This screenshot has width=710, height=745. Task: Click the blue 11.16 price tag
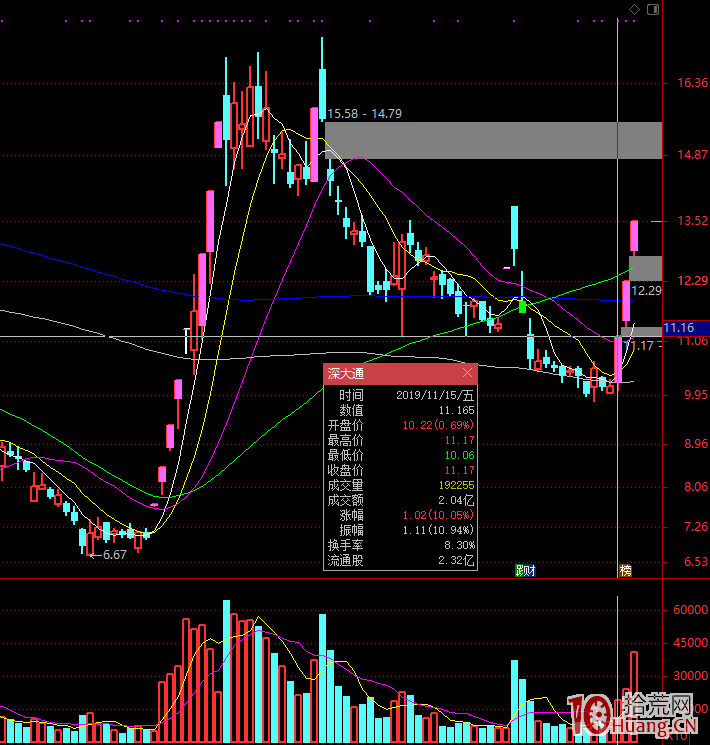tap(685, 328)
